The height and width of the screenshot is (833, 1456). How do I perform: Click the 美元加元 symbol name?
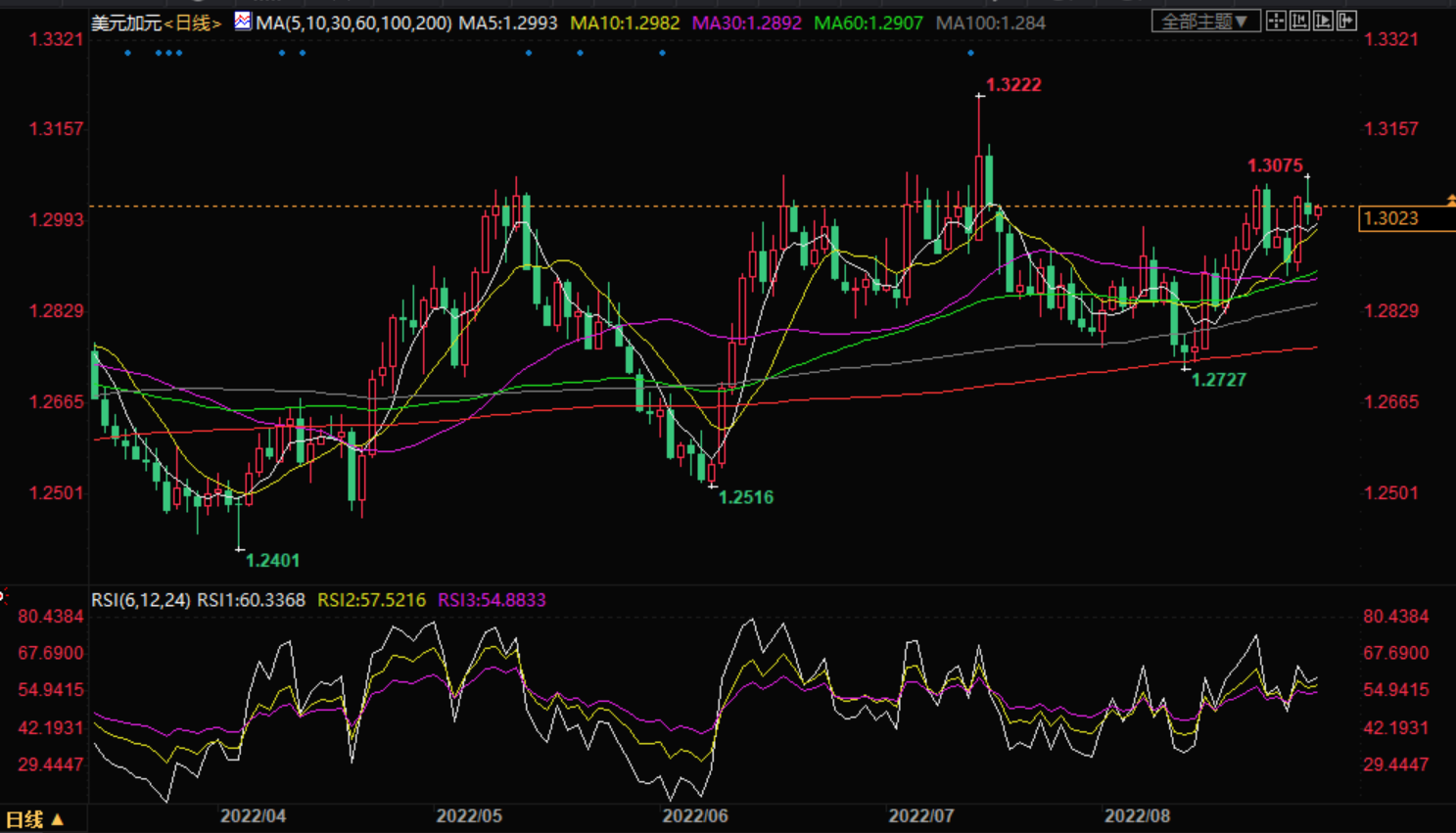tap(126, 23)
